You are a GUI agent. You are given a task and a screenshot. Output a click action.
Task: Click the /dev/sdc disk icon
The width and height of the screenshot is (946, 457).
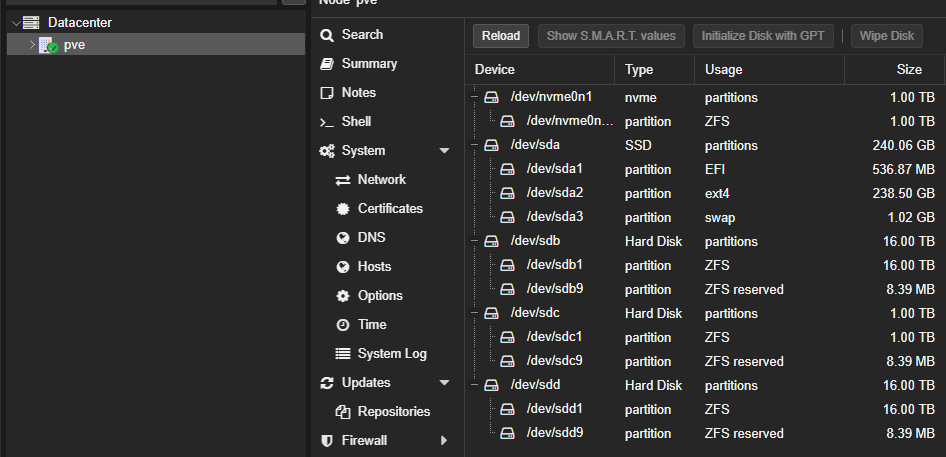[x=492, y=313]
